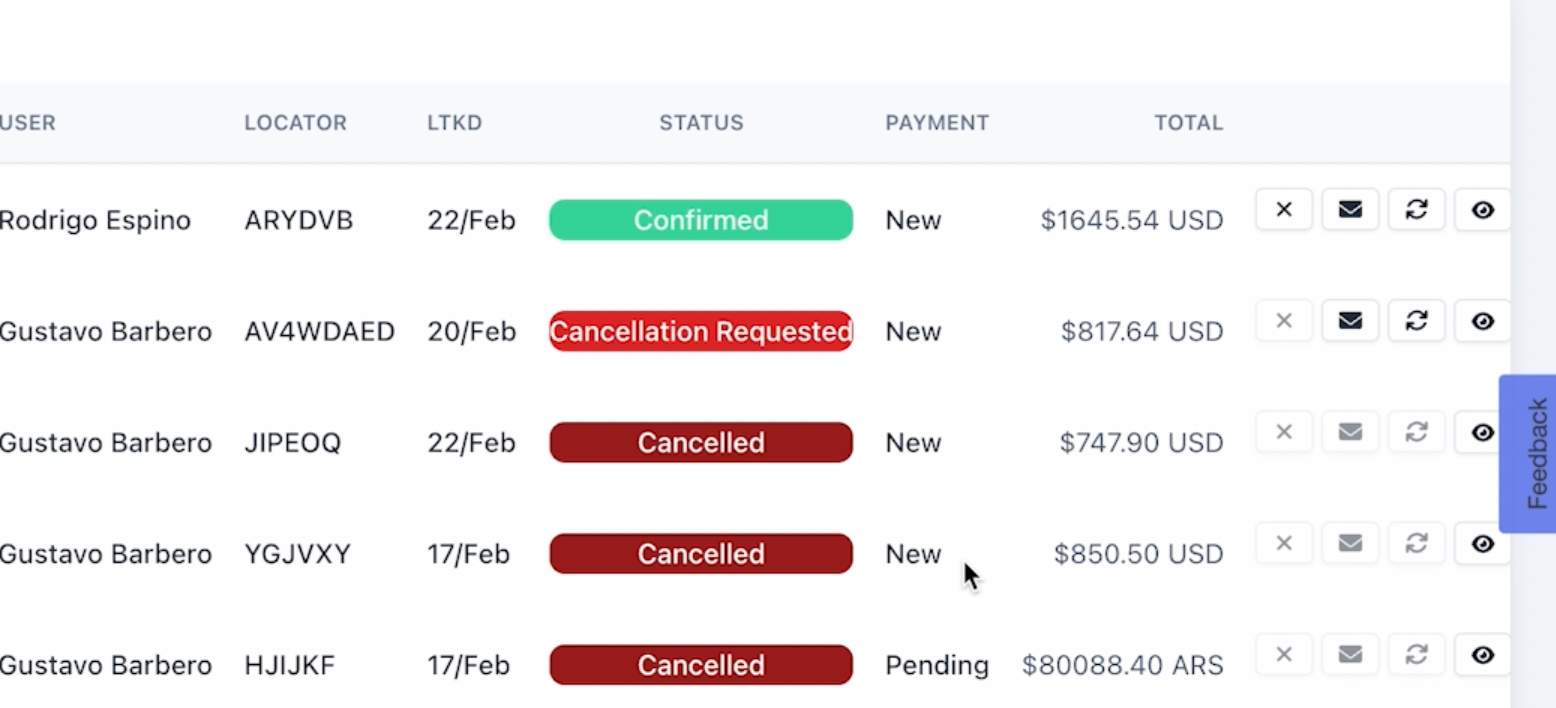Click envelope email icon in ARYDVB row

tap(1350, 210)
